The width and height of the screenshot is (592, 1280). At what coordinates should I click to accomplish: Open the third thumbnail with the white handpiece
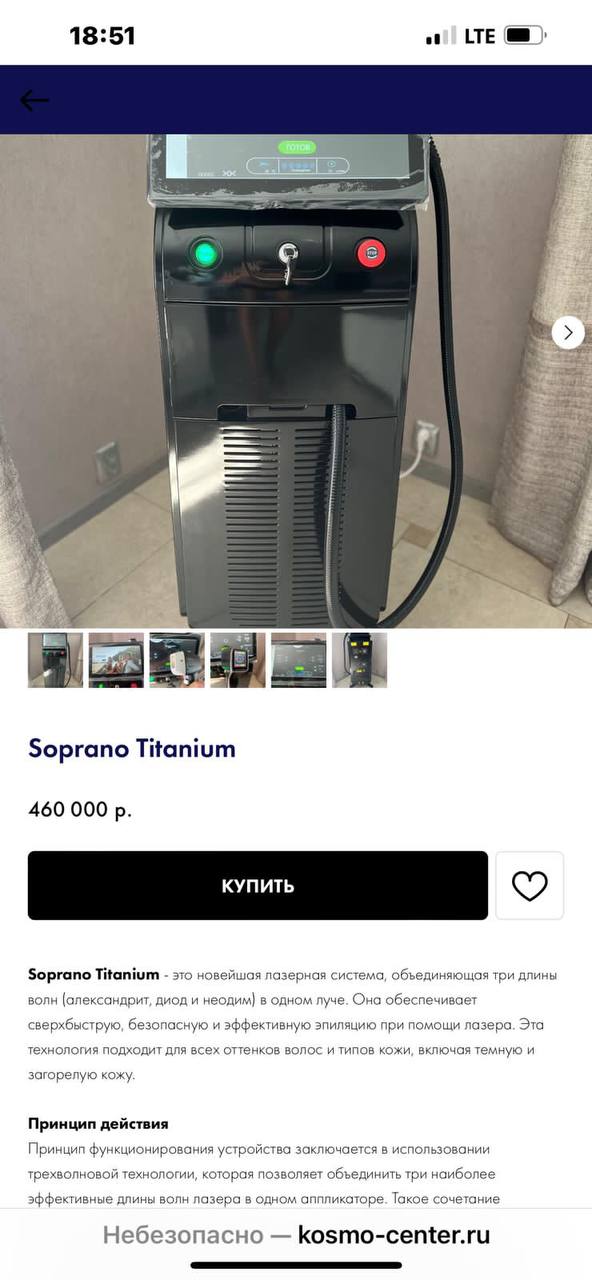(x=177, y=660)
